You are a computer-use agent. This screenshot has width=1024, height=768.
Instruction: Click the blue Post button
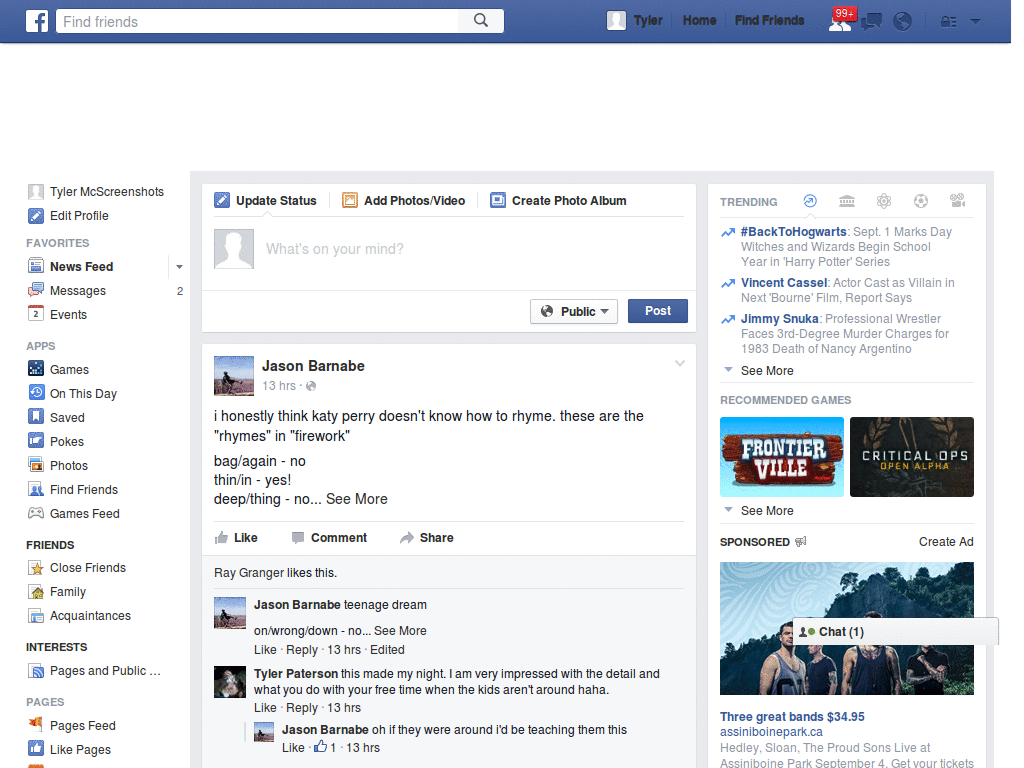658,311
